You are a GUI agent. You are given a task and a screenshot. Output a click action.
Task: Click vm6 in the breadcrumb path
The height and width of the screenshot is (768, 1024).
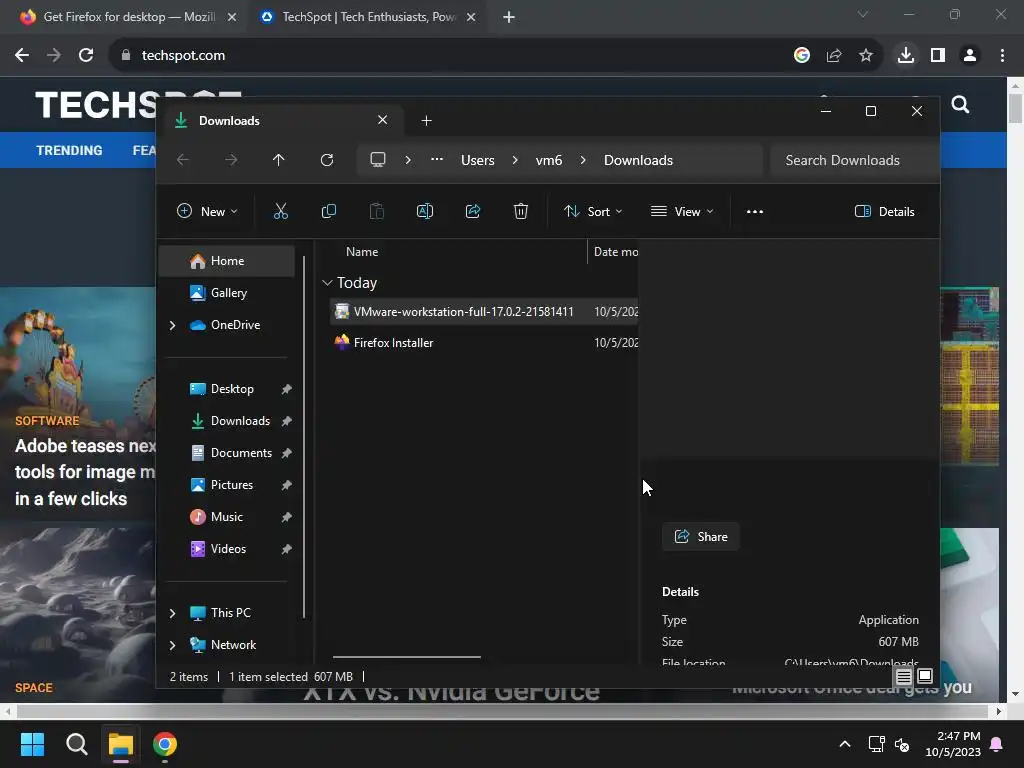click(x=549, y=160)
